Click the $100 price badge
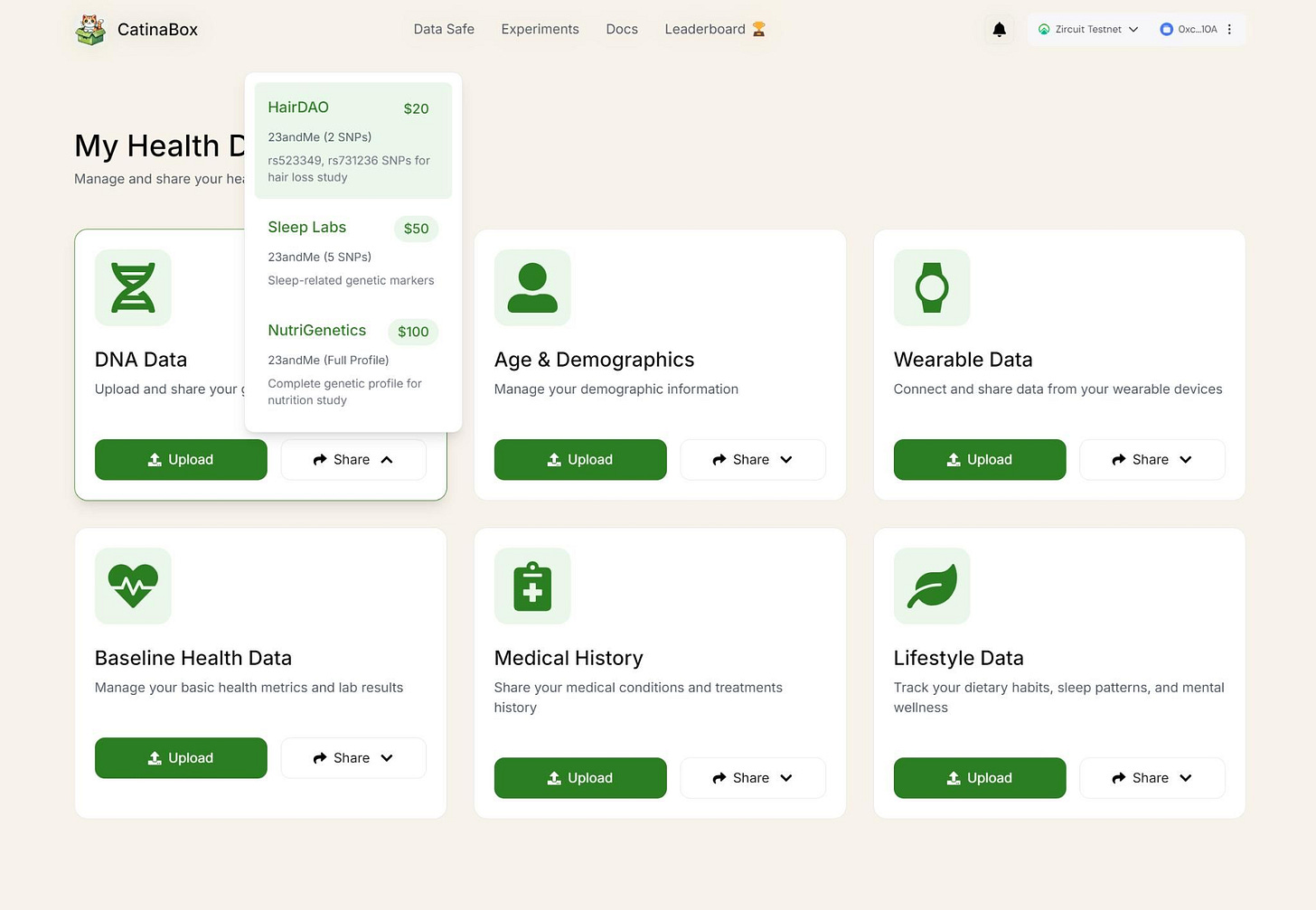Screen dimensions: 1316x910 pos(413,332)
